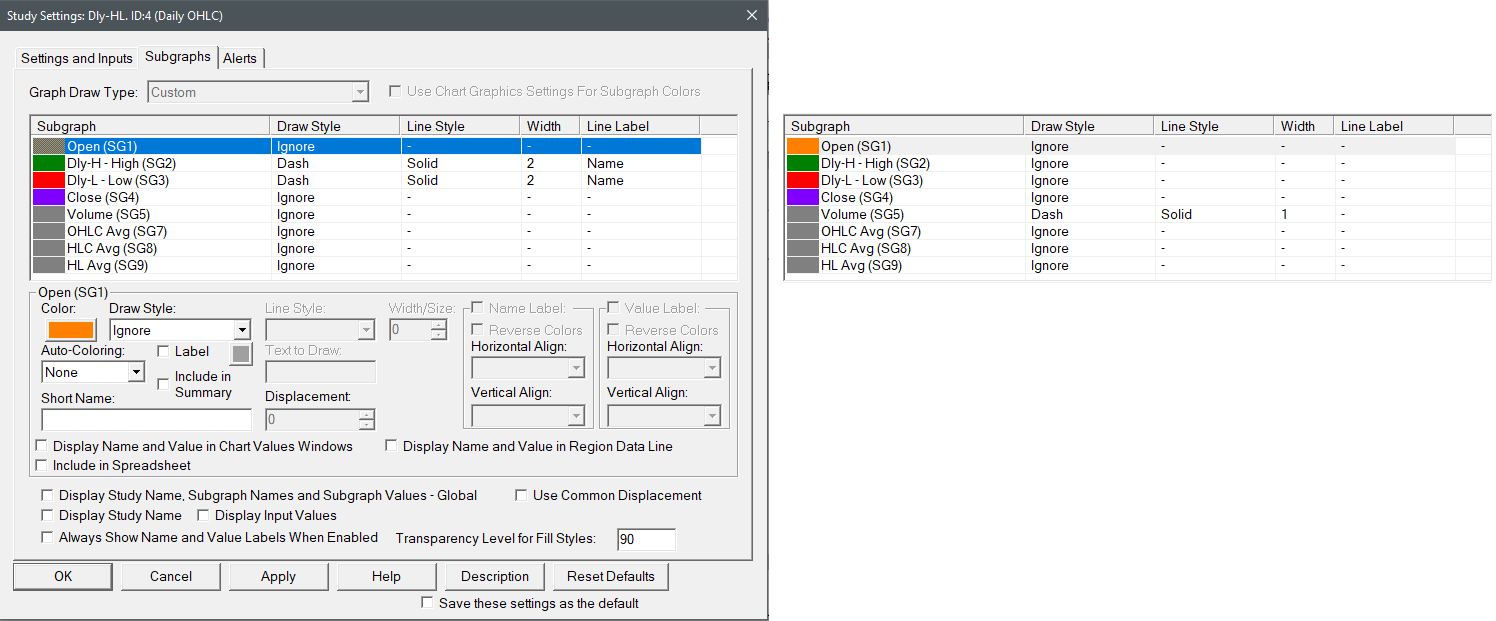Check Save these settings as the default
The height and width of the screenshot is (621, 1496).
(428, 603)
